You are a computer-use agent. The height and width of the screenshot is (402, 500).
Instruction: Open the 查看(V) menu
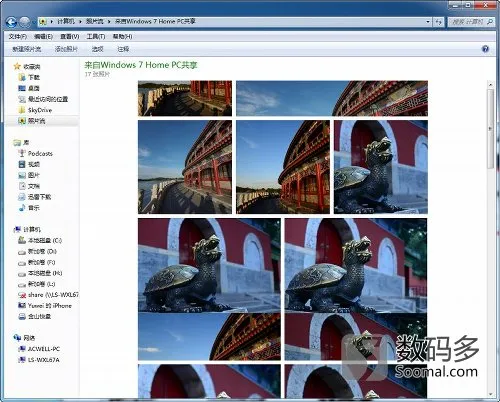point(70,37)
